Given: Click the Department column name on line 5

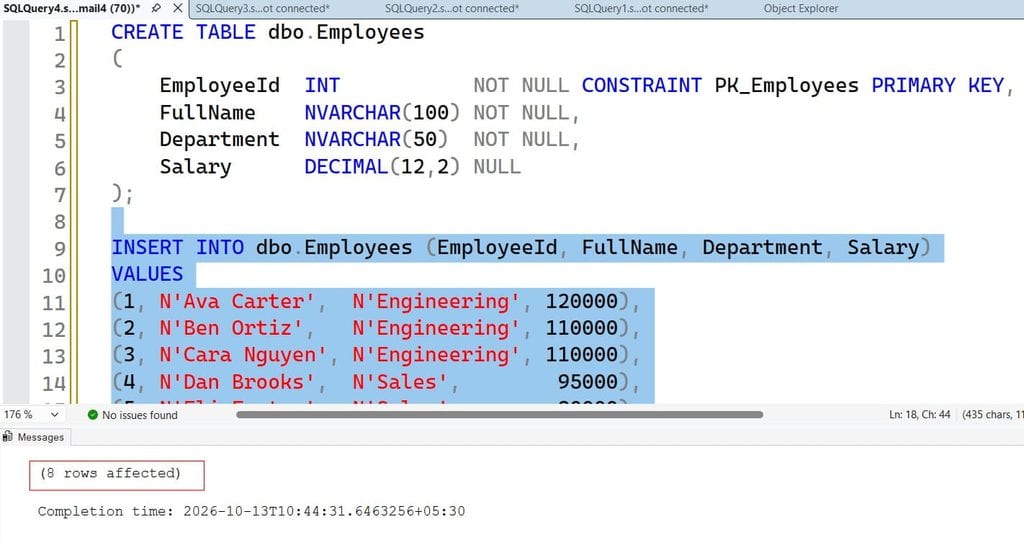Looking at the screenshot, I should [219, 139].
